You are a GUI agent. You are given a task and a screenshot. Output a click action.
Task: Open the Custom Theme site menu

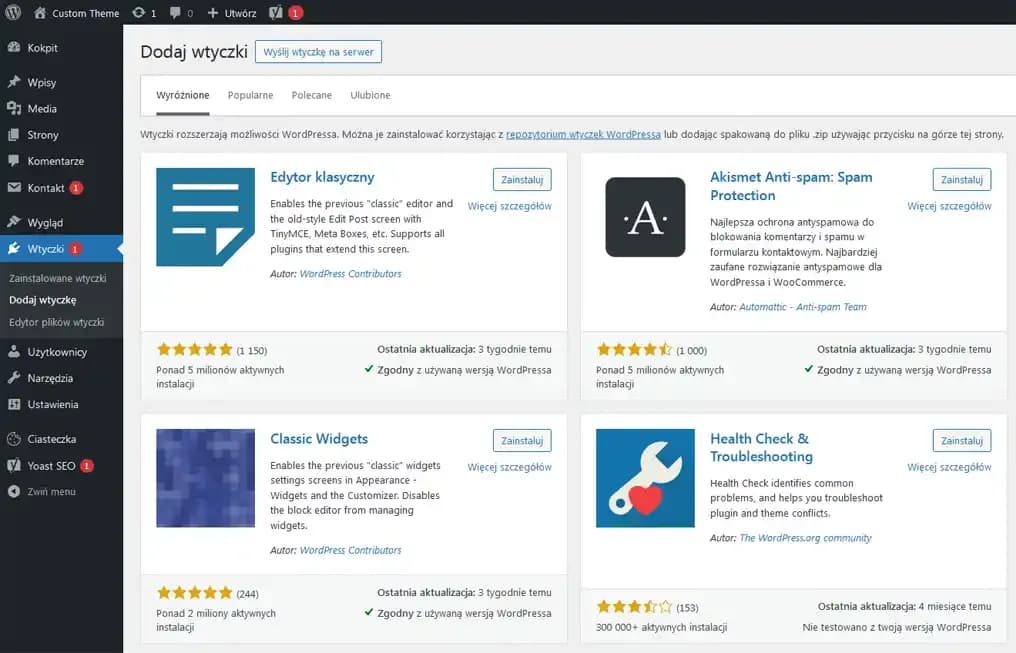tap(76, 13)
